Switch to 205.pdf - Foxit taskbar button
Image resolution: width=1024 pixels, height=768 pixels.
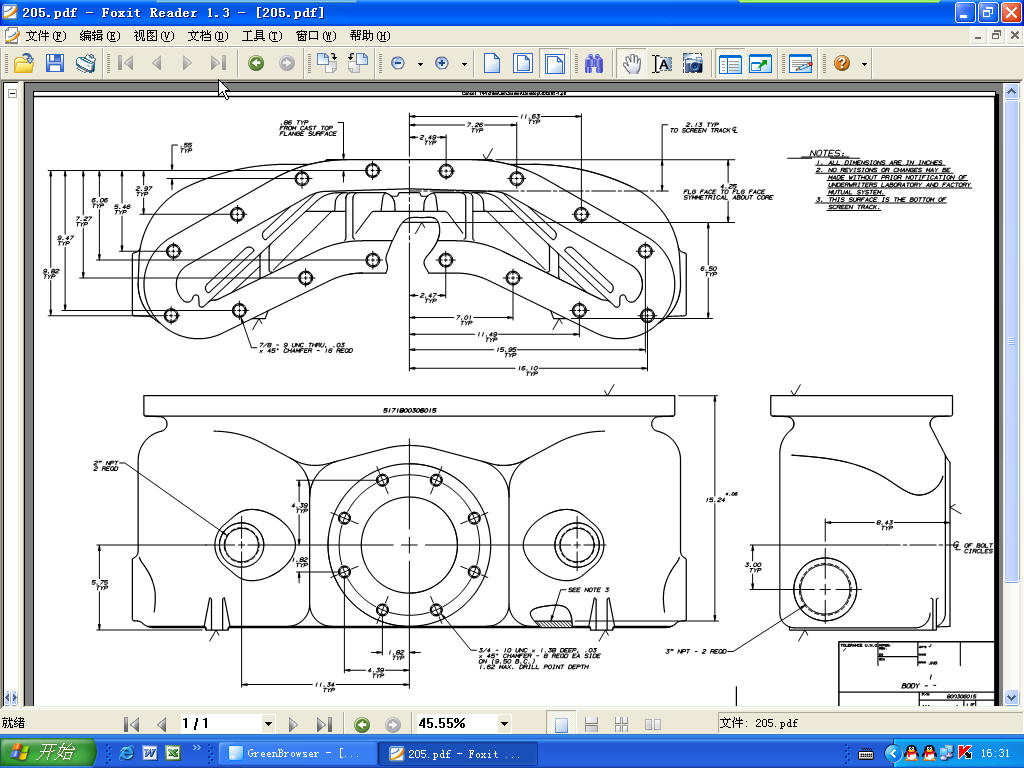pos(458,754)
